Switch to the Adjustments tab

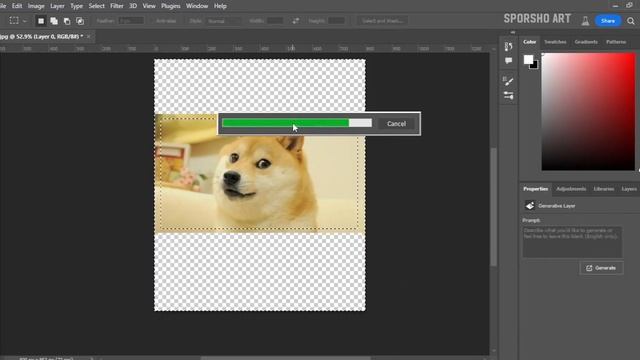571,189
